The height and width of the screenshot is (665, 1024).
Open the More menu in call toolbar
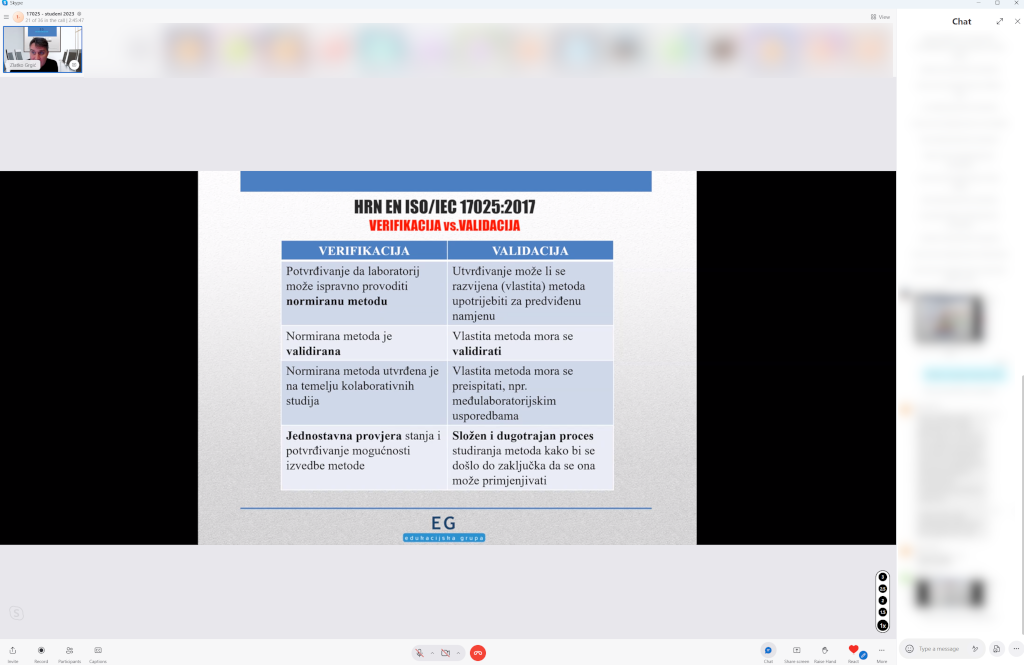pyautogui.click(x=881, y=651)
